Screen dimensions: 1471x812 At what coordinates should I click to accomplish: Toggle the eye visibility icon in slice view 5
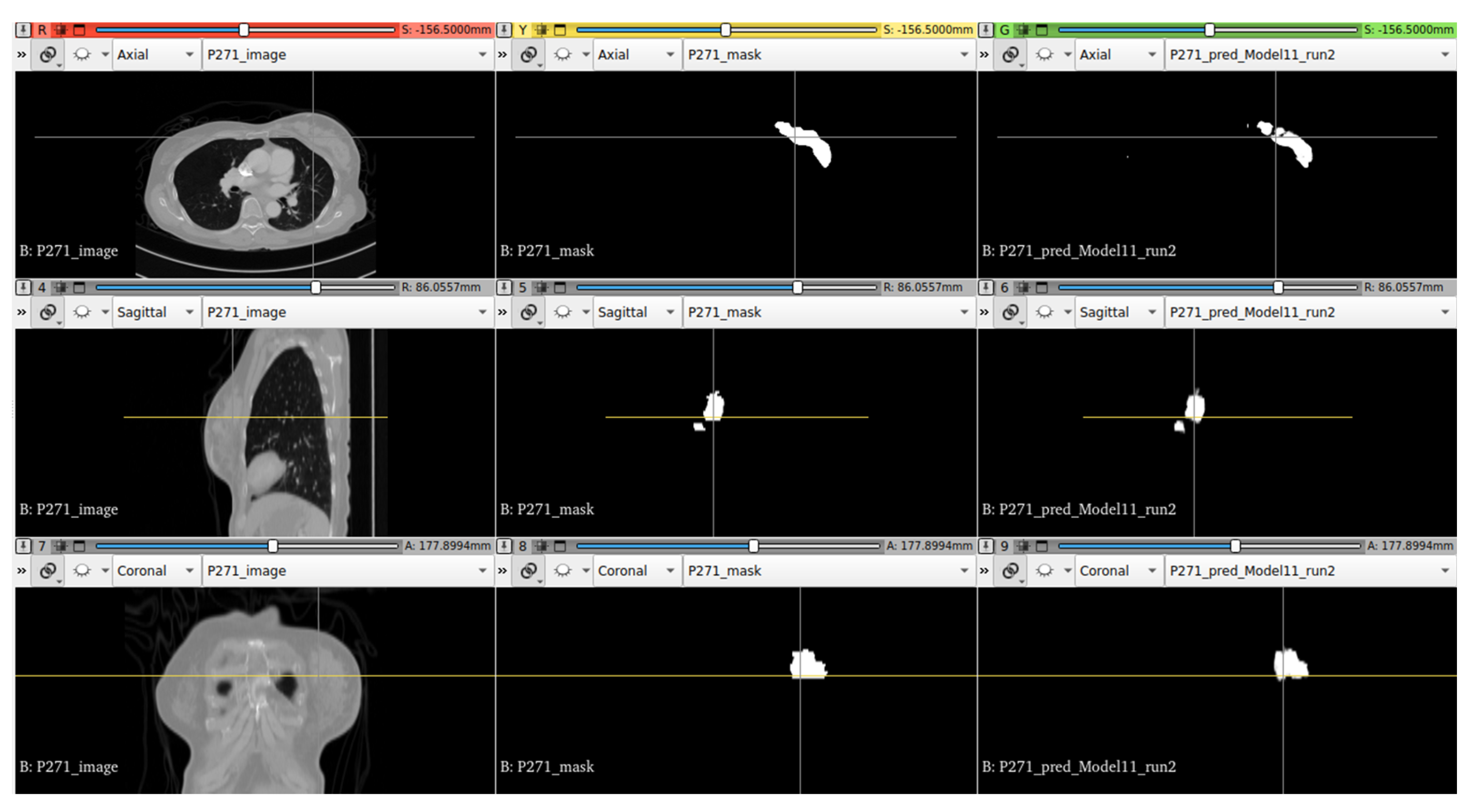pos(563,312)
